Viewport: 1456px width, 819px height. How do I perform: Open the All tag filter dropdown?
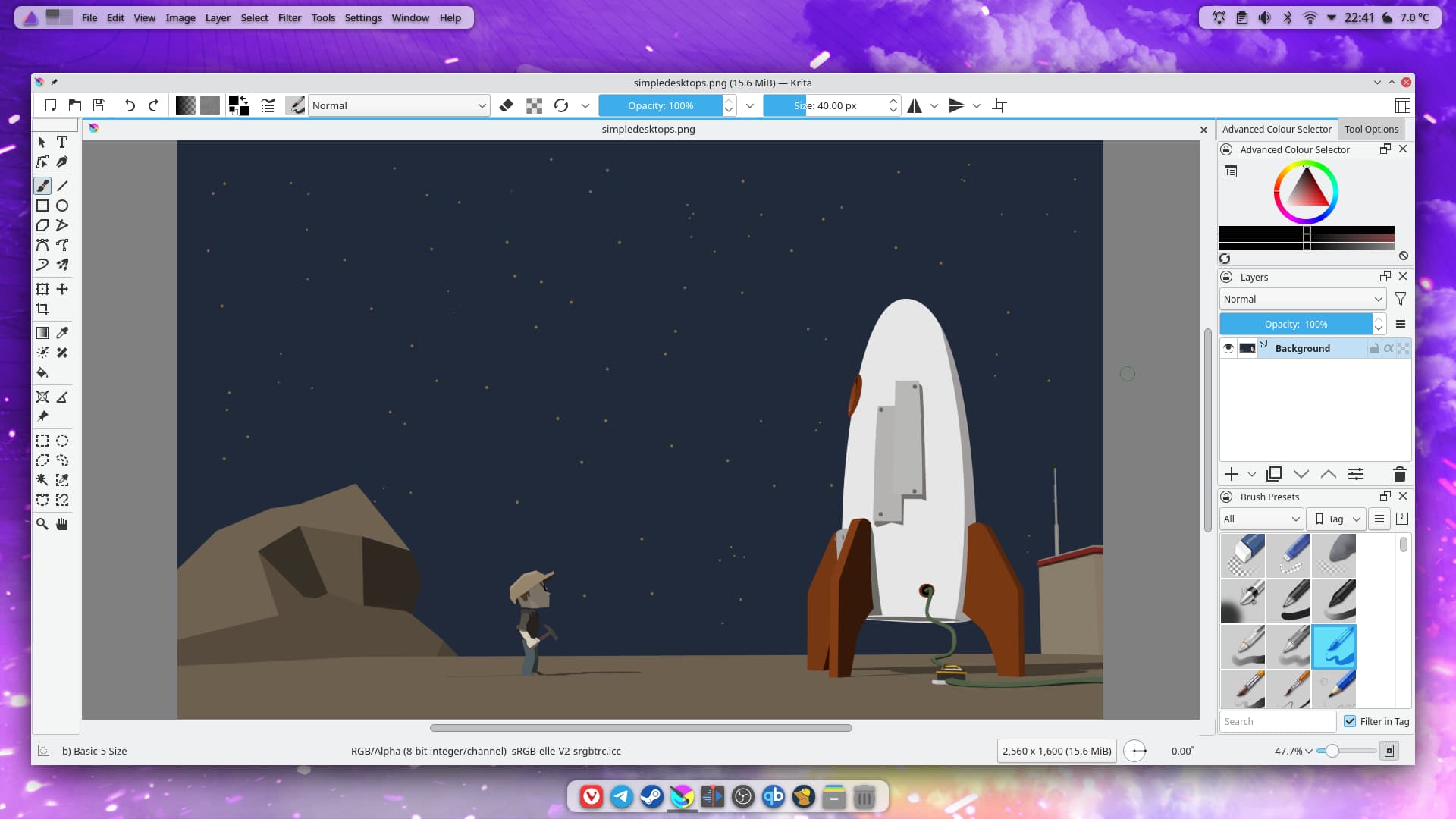point(1261,519)
